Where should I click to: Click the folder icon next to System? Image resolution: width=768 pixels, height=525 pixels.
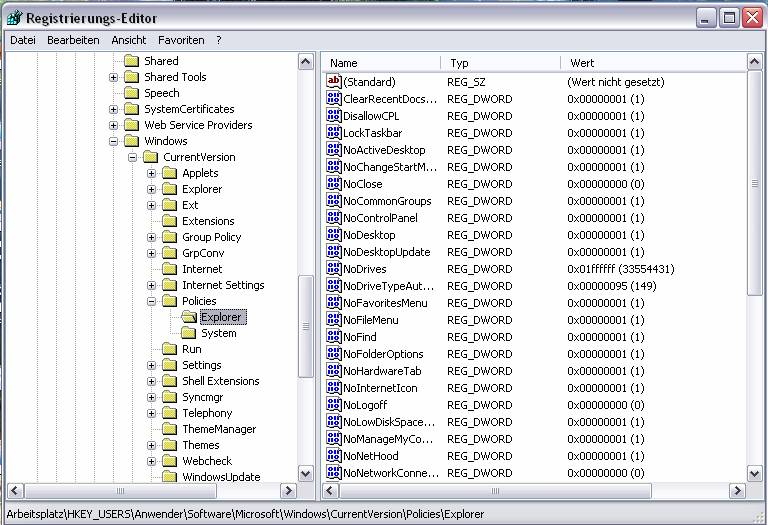coord(189,333)
